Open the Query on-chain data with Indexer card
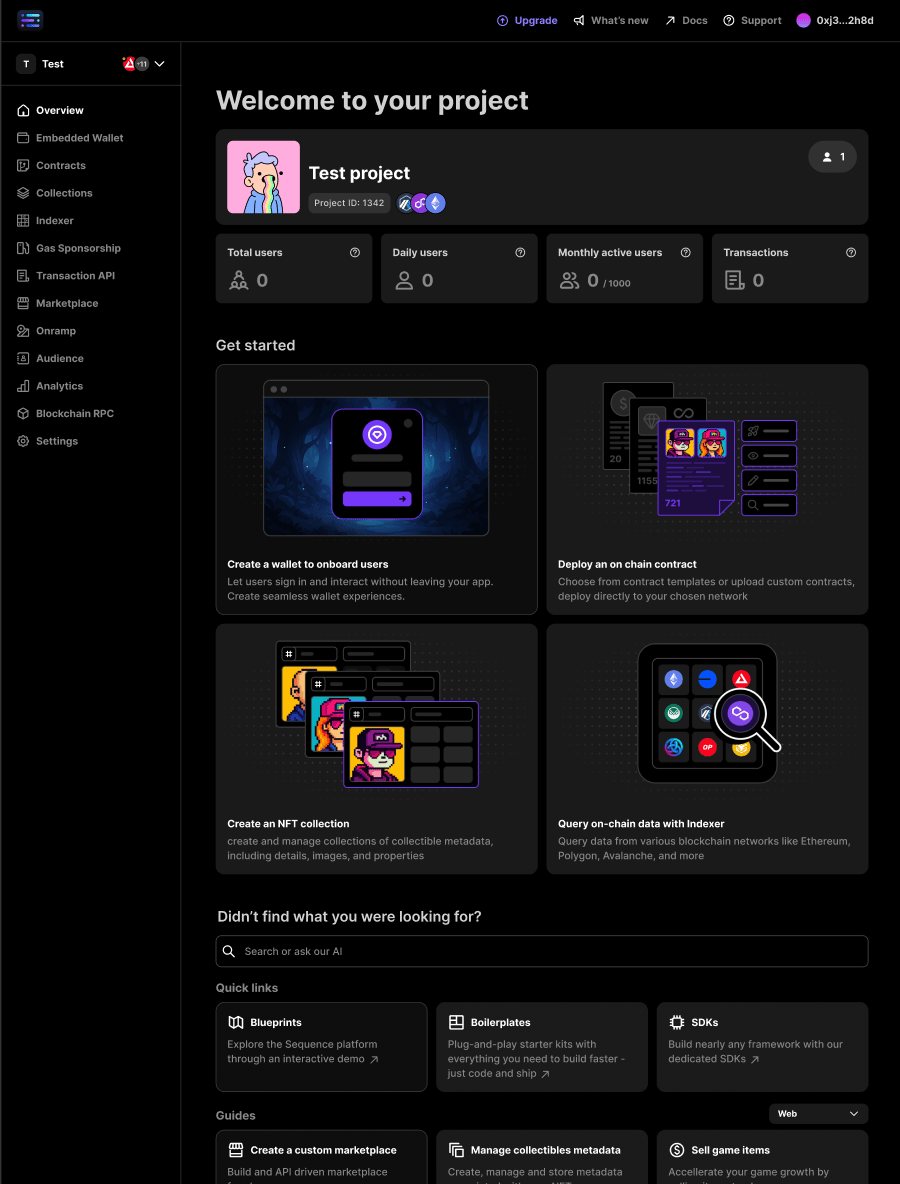900x1184 pixels. (707, 749)
